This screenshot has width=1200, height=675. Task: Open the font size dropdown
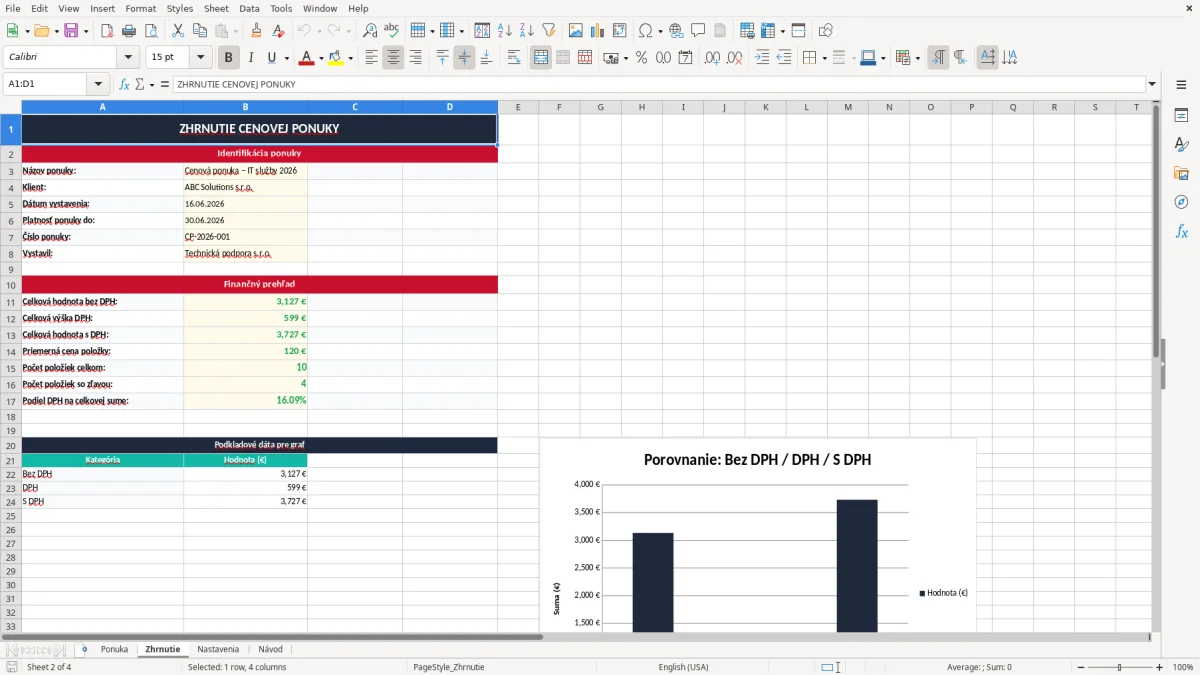[201, 58]
